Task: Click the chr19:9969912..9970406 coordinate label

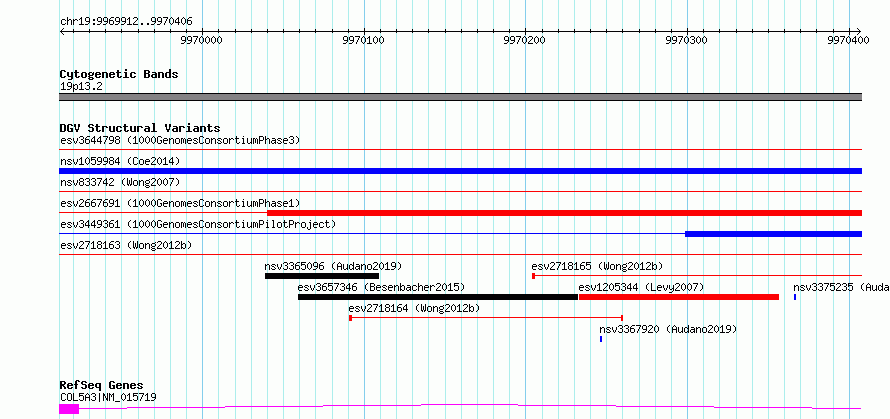Action: (126, 22)
